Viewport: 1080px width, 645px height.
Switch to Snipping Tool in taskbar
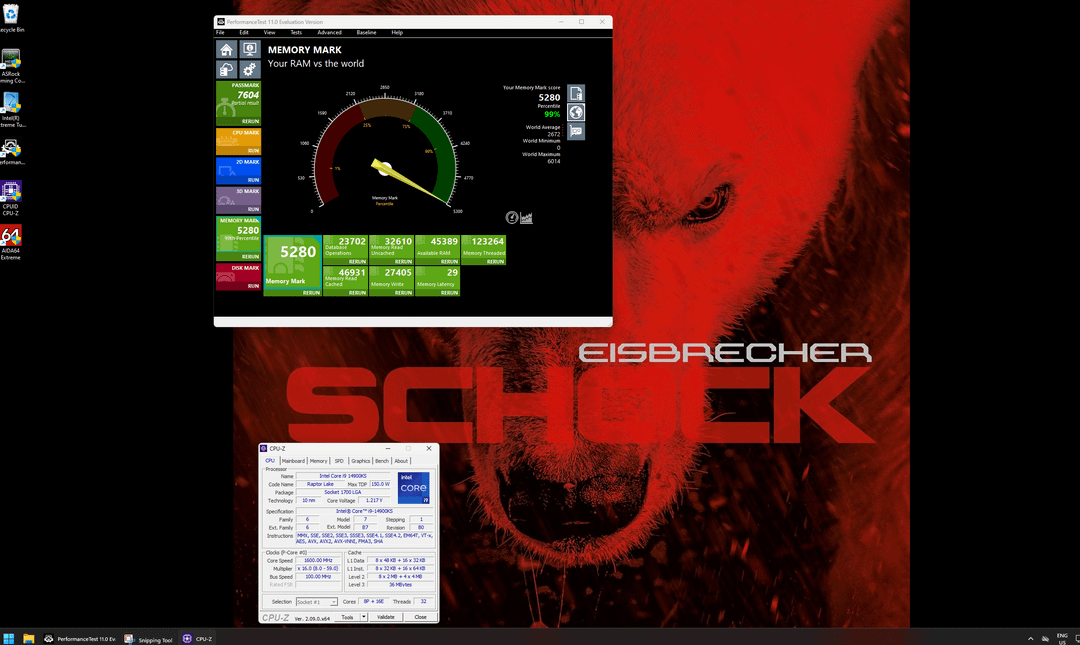click(148, 639)
